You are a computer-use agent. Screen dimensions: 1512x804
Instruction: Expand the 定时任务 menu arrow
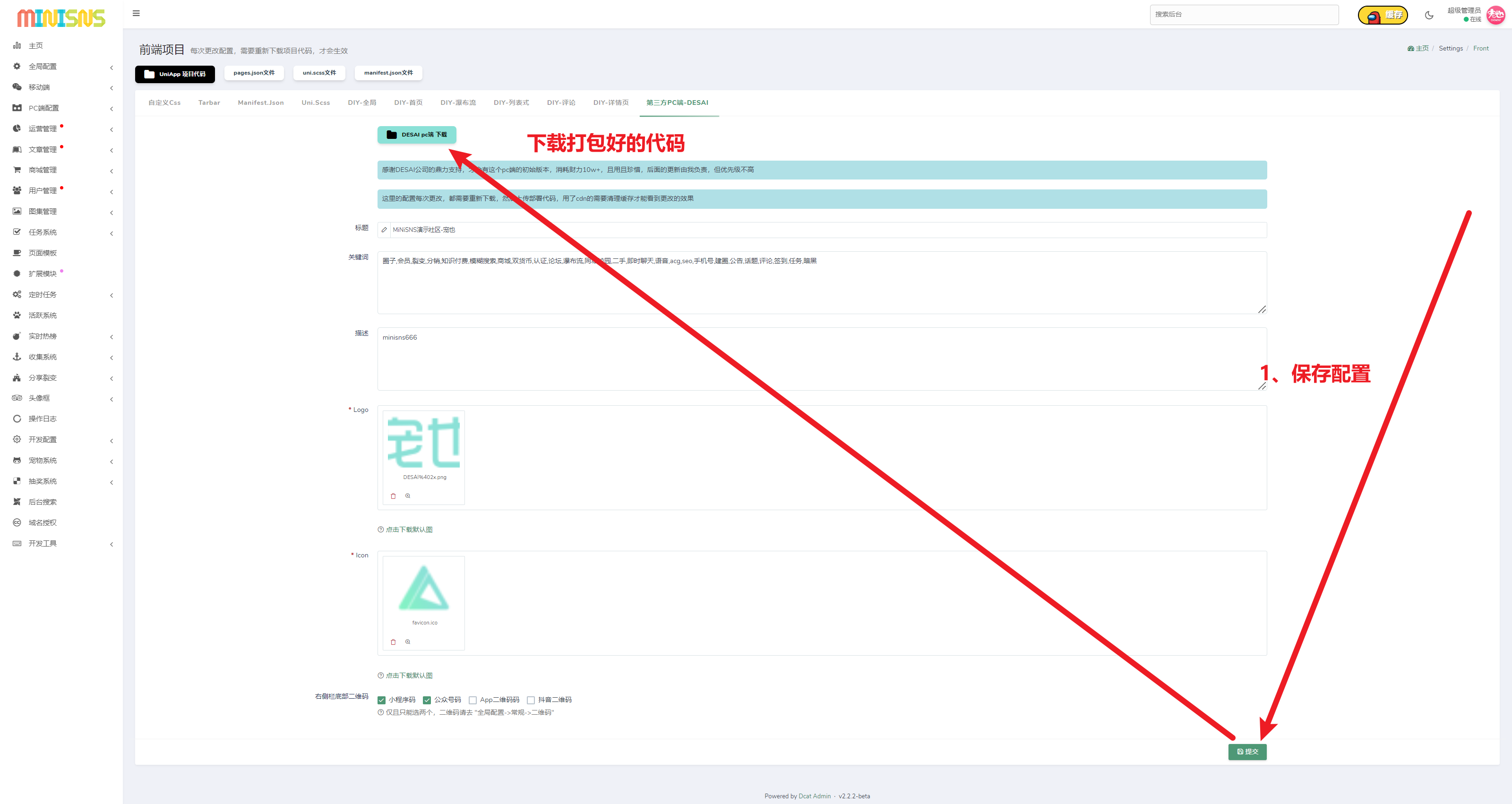[x=112, y=296]
